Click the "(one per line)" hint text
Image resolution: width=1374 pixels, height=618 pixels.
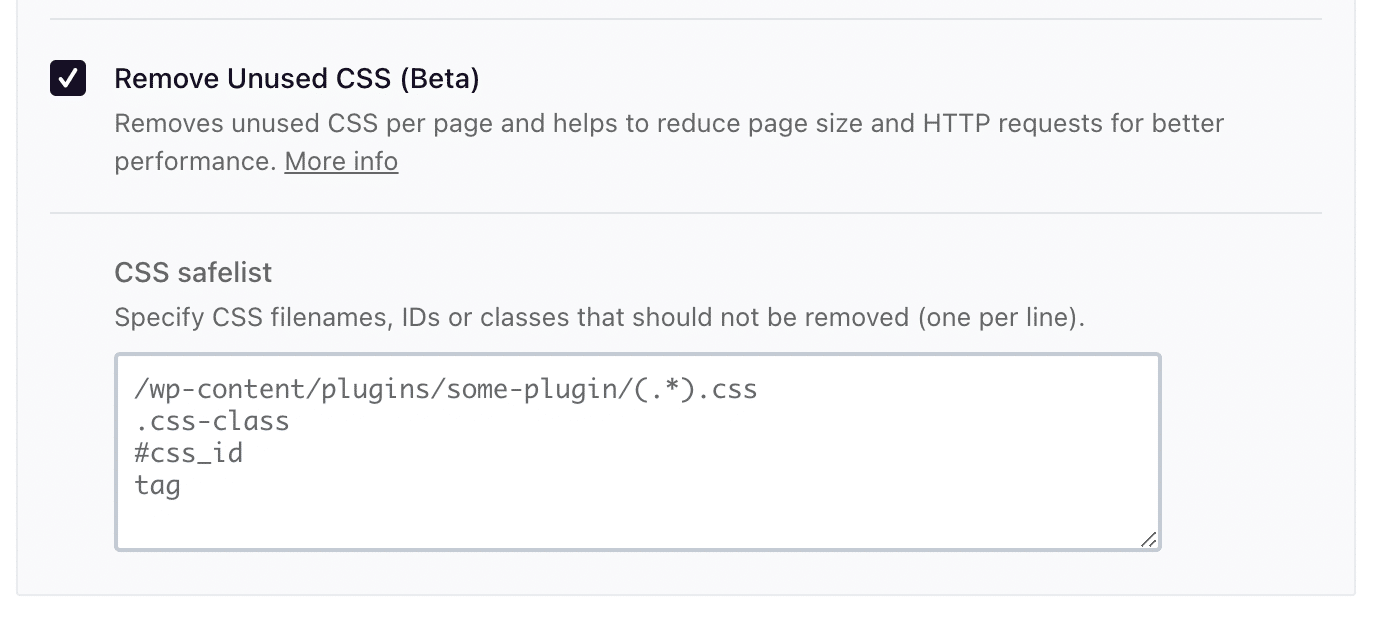[x=999, y=318]
